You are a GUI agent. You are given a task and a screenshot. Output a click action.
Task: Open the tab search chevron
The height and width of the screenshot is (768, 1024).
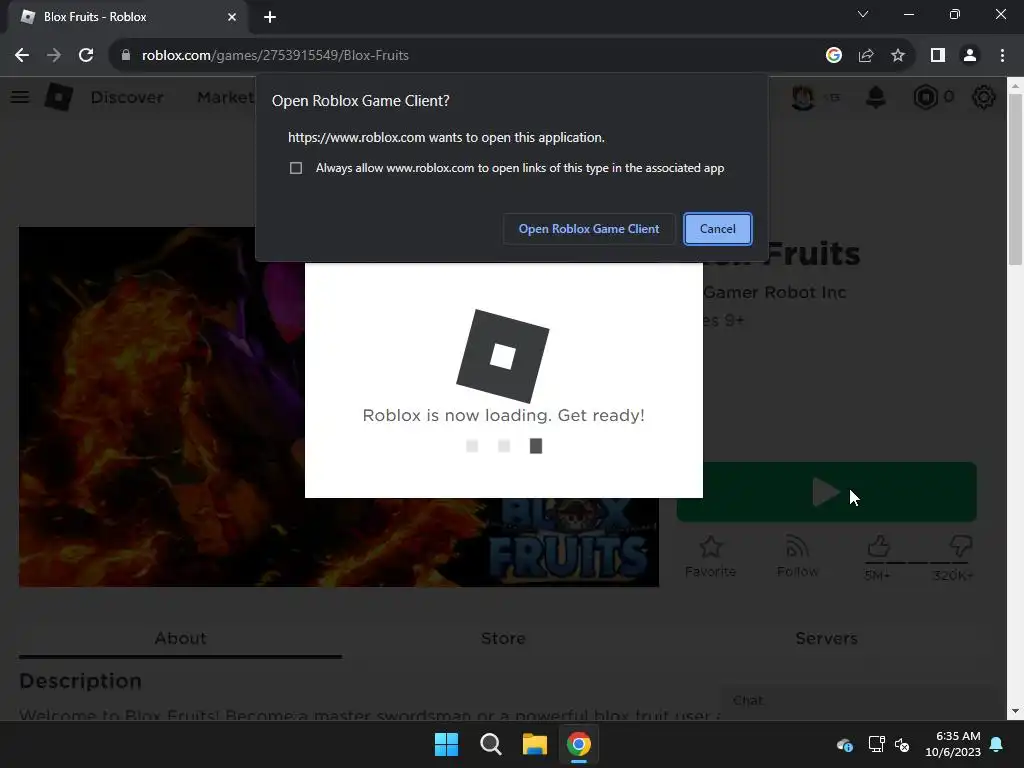point(863,14)
